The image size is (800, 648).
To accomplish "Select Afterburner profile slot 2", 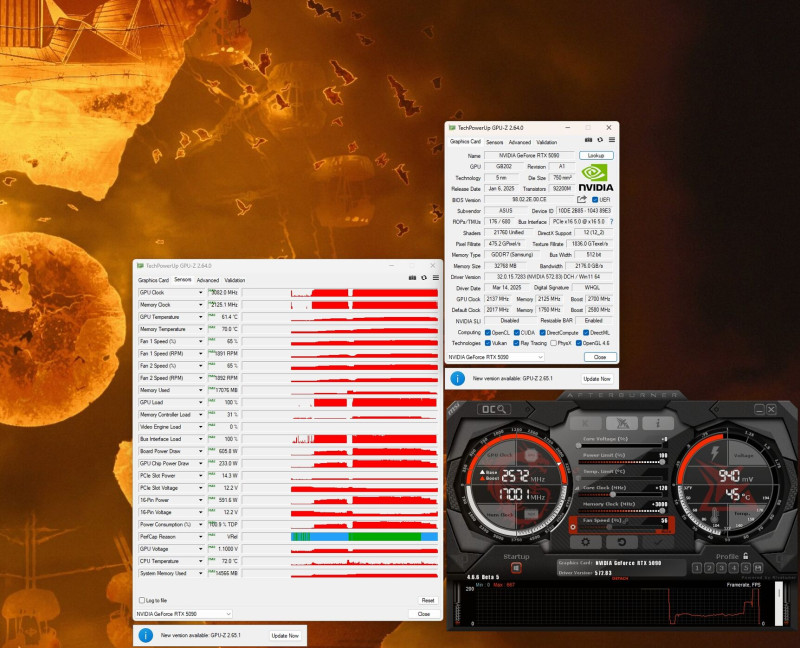I will point(709,567).
